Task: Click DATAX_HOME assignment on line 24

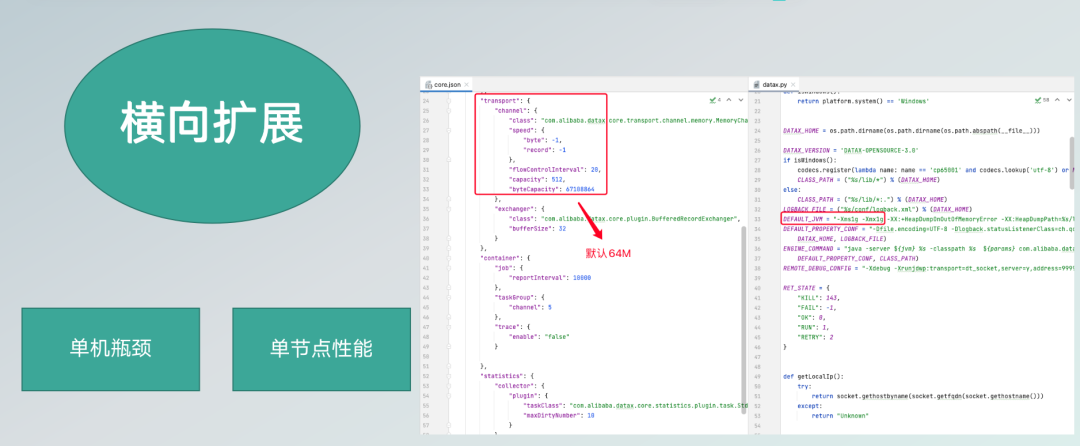Action: point(911,129)
